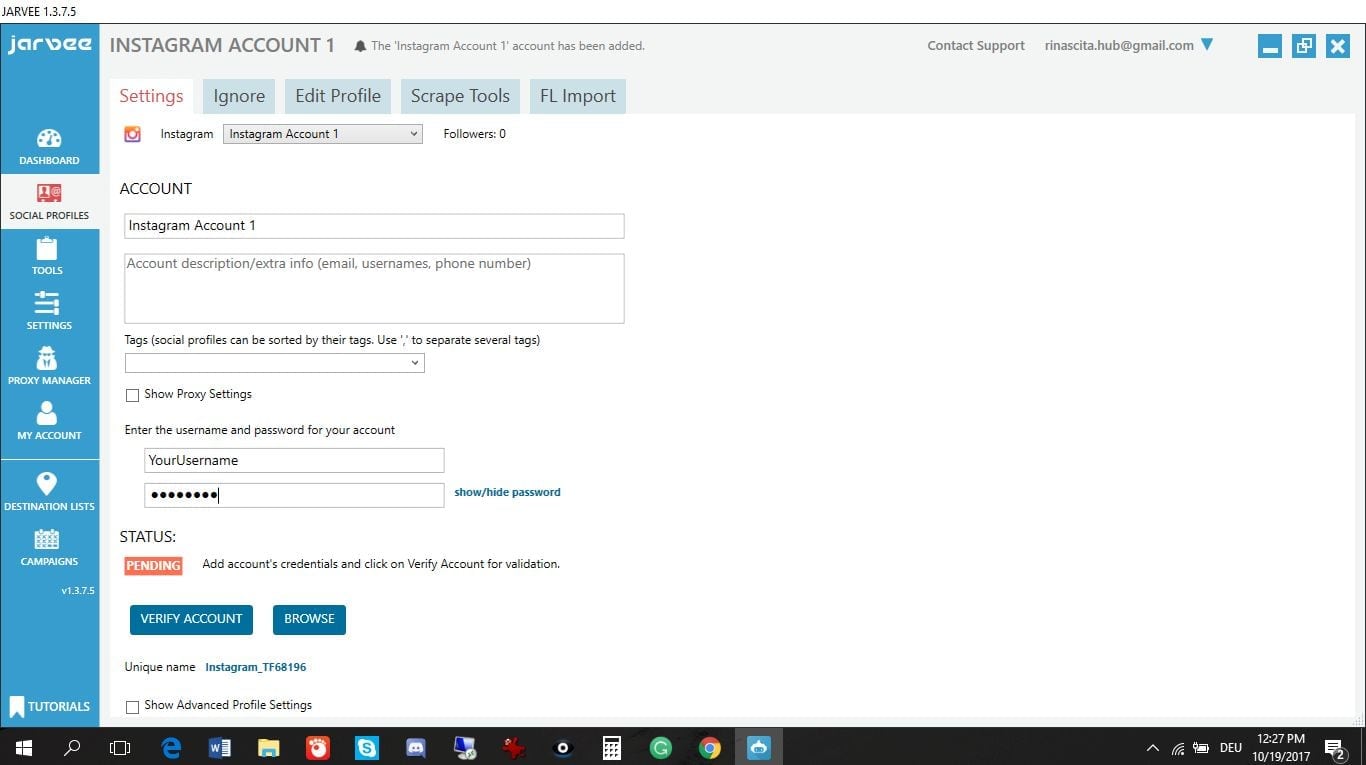Click the notification bell icon
Screen dimensions: 1366x765
click(x=360, y=46)
